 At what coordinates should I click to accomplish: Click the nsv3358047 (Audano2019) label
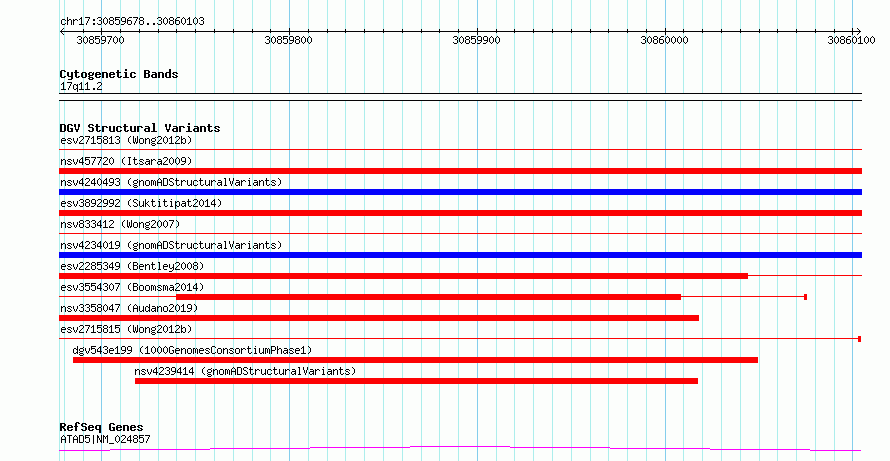point(129,308)
